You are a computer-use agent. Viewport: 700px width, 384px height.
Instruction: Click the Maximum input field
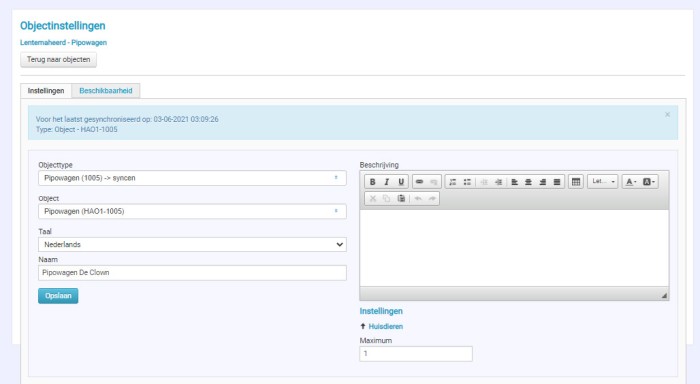416,354
